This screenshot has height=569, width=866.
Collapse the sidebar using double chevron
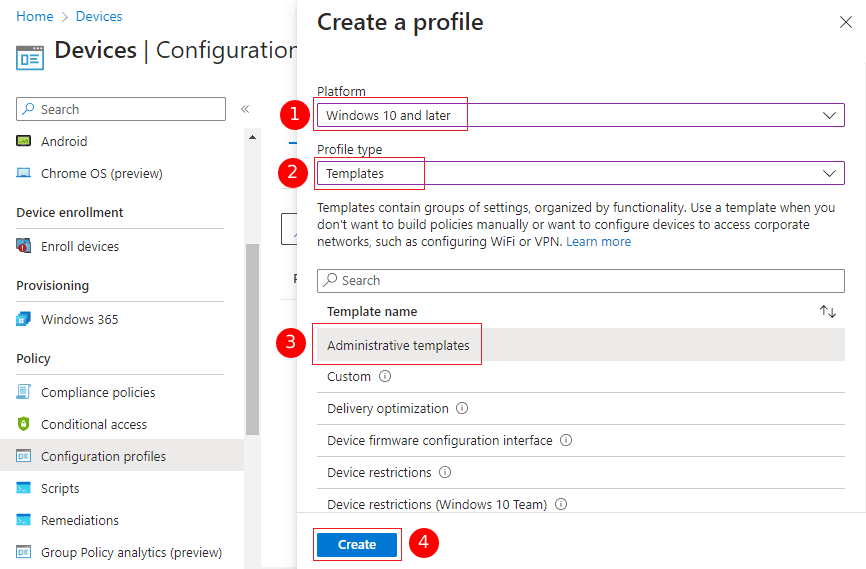244,109
